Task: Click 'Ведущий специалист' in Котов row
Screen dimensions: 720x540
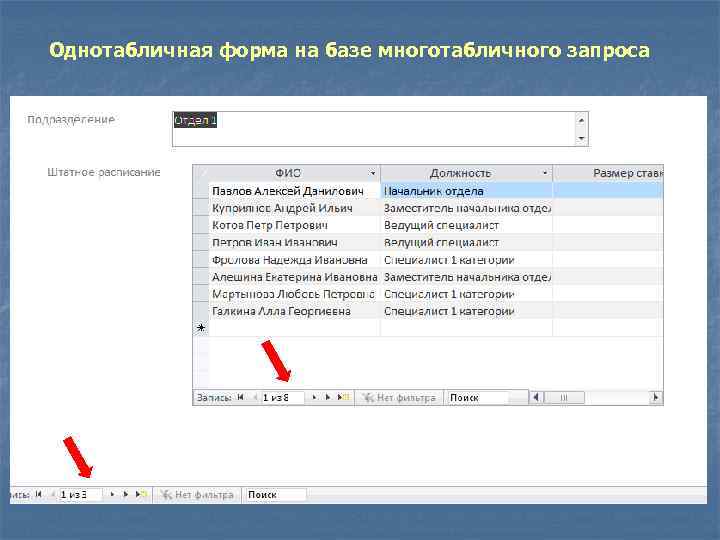Action: pos(467,225)
